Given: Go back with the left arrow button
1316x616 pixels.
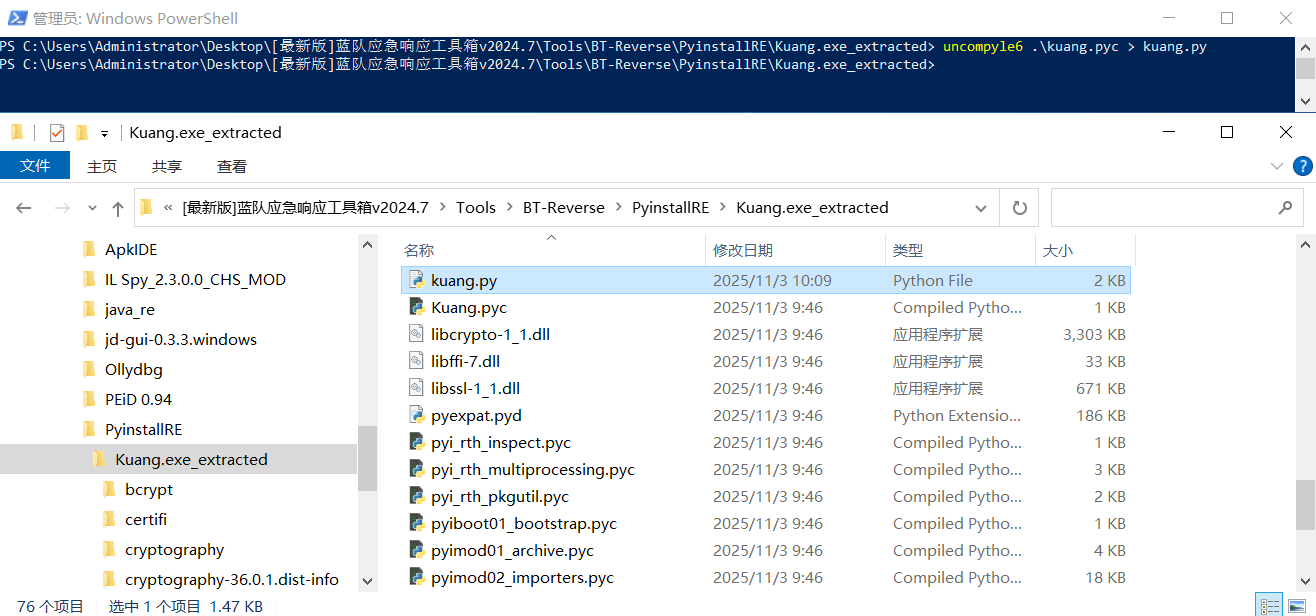Looking at the screenshot, I should [x=24, y=208].
